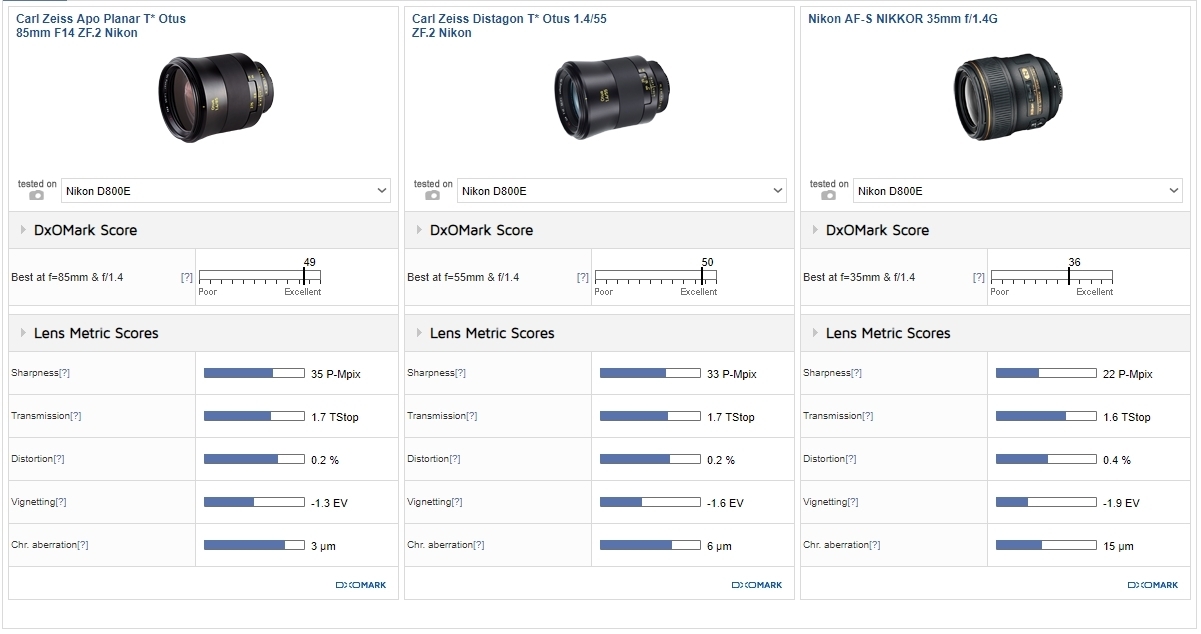Click the Carl Zeiss Distagon Otus 1.4/55 title
The image size is (1201, 634).
click(509, 26)
